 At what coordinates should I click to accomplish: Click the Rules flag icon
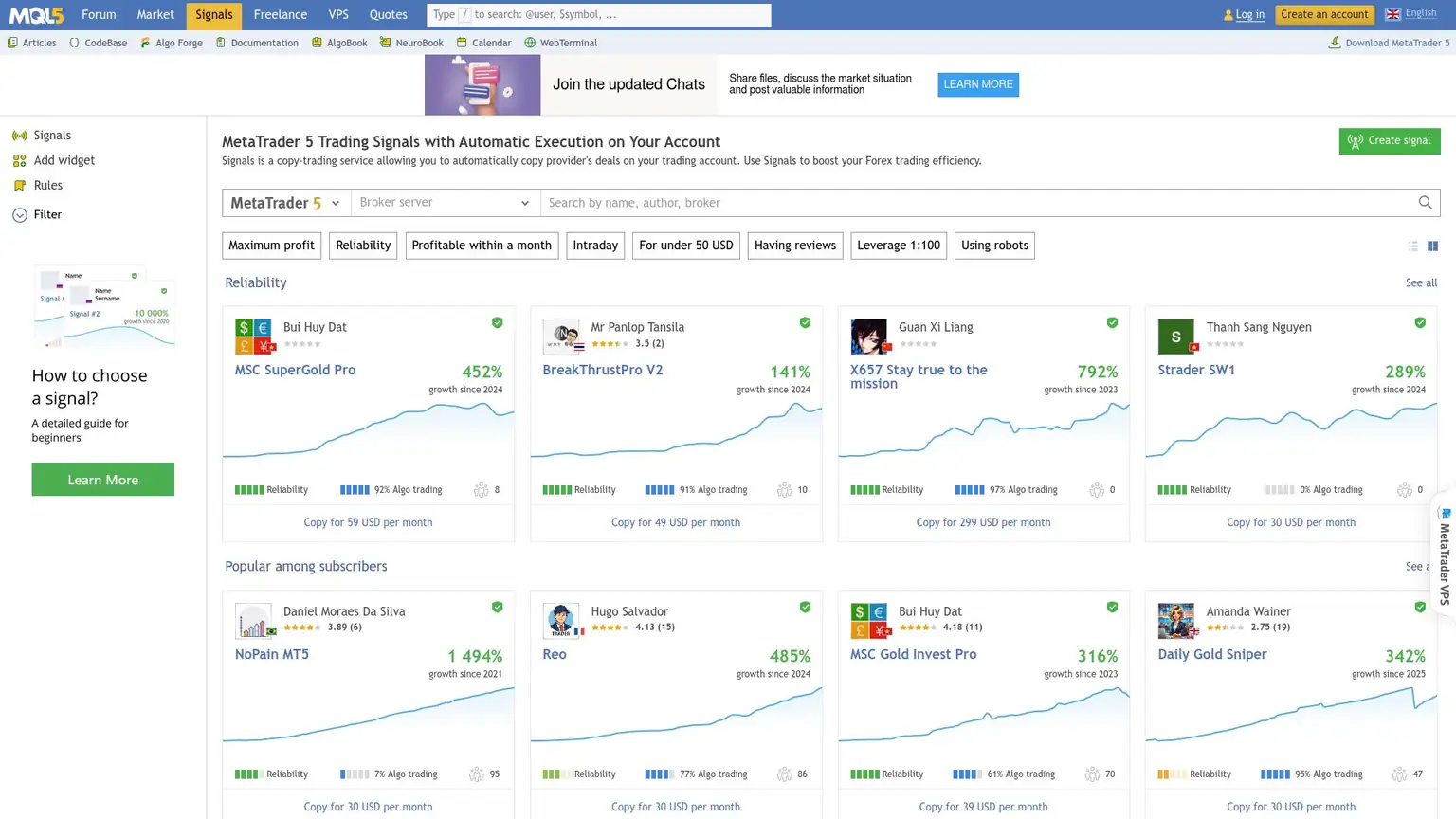click(x=20, y=186)
